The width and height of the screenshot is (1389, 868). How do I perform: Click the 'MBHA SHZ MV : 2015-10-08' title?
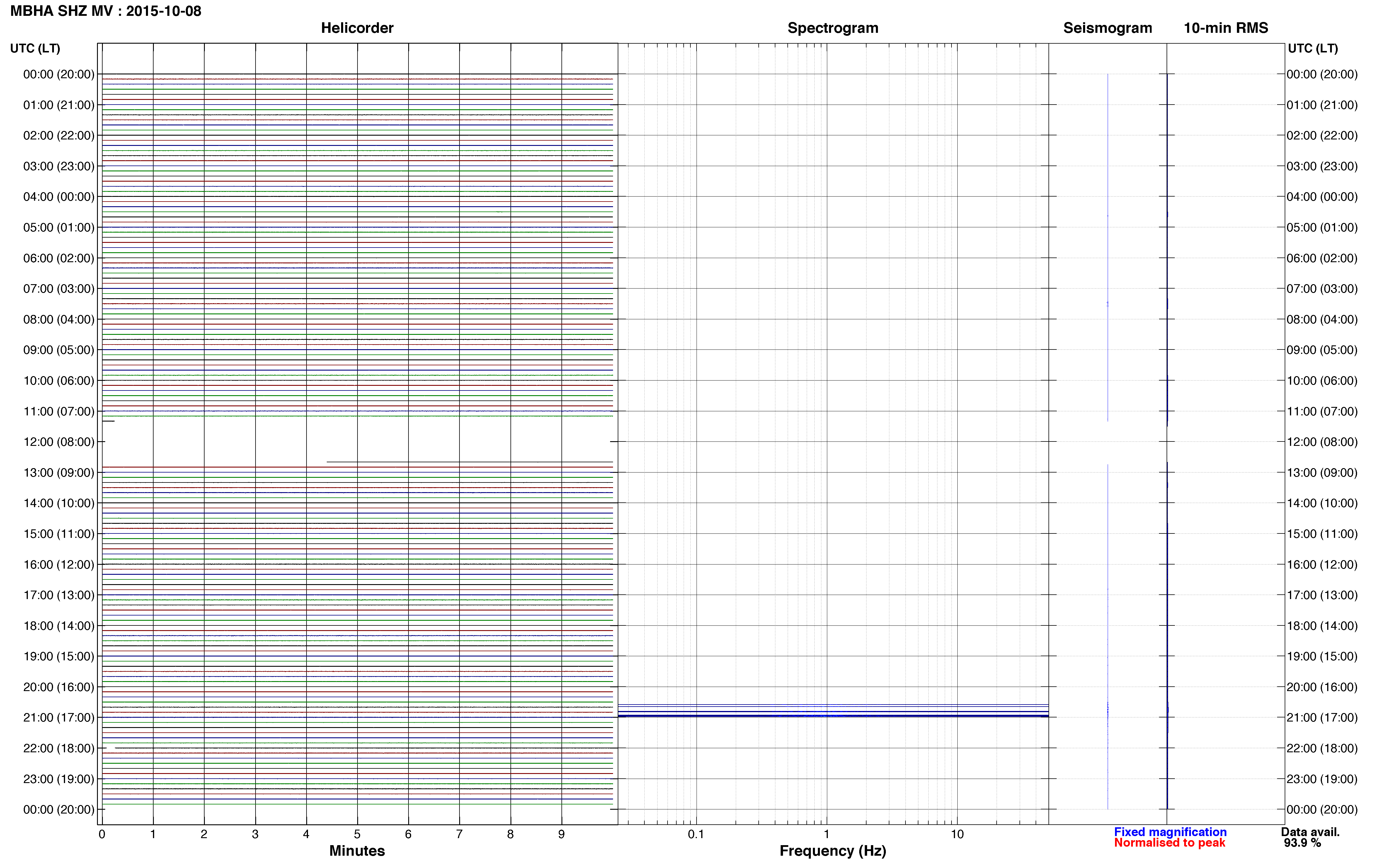click(106, 11)
